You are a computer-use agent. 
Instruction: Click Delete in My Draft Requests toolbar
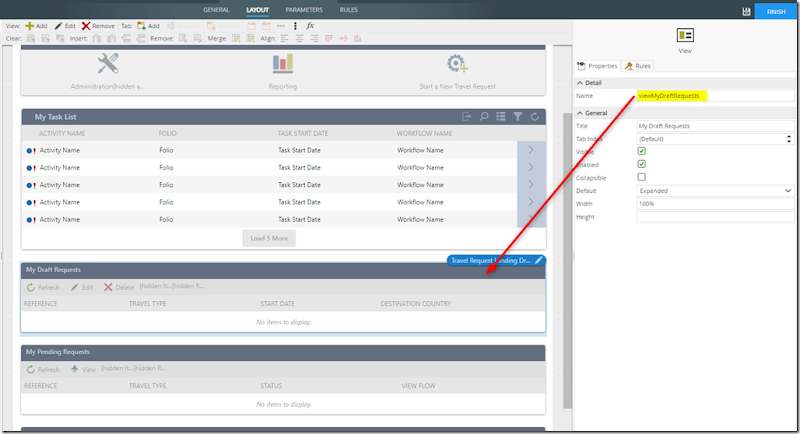click(x=119, y=287)
